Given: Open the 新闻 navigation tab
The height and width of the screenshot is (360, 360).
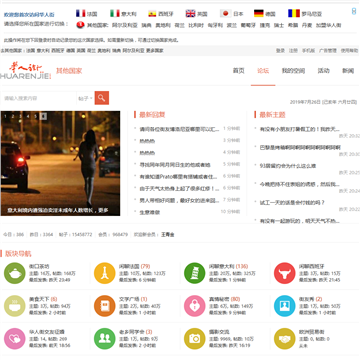Looking at the screenshot, I should click(x=348, y=71).
